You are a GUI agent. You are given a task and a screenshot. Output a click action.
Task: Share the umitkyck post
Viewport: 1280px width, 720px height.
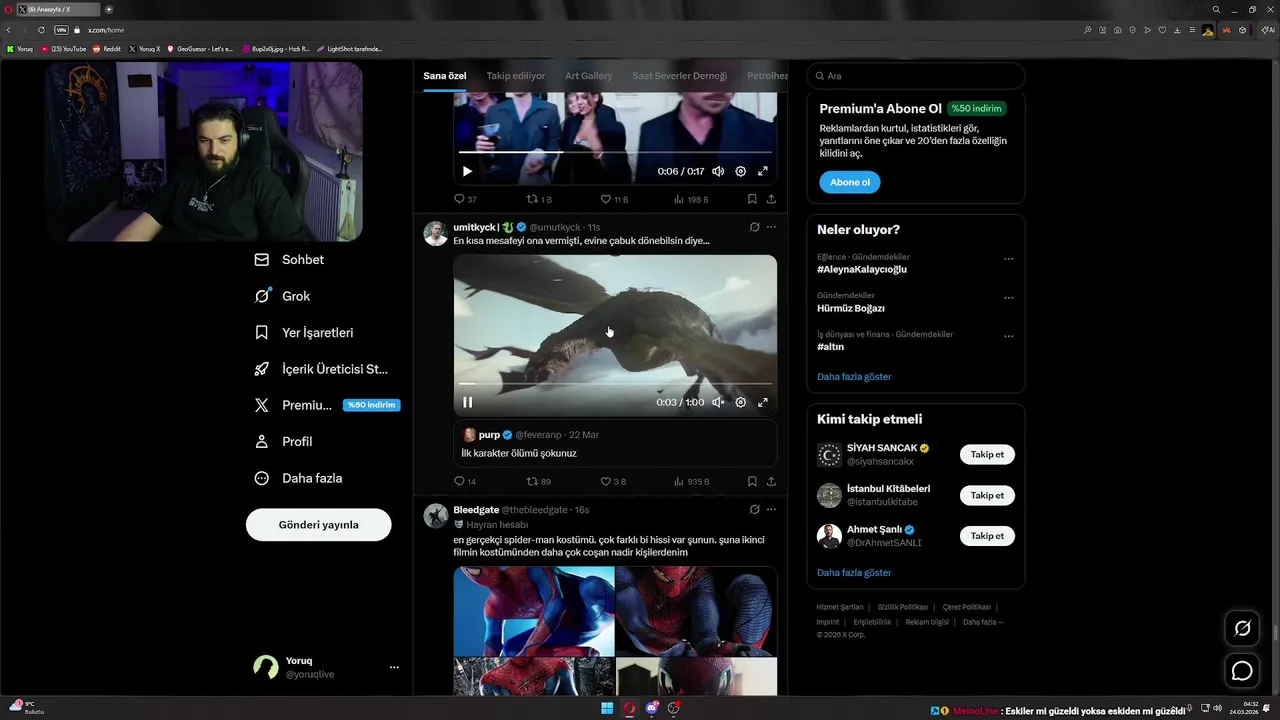click(771, 481)
